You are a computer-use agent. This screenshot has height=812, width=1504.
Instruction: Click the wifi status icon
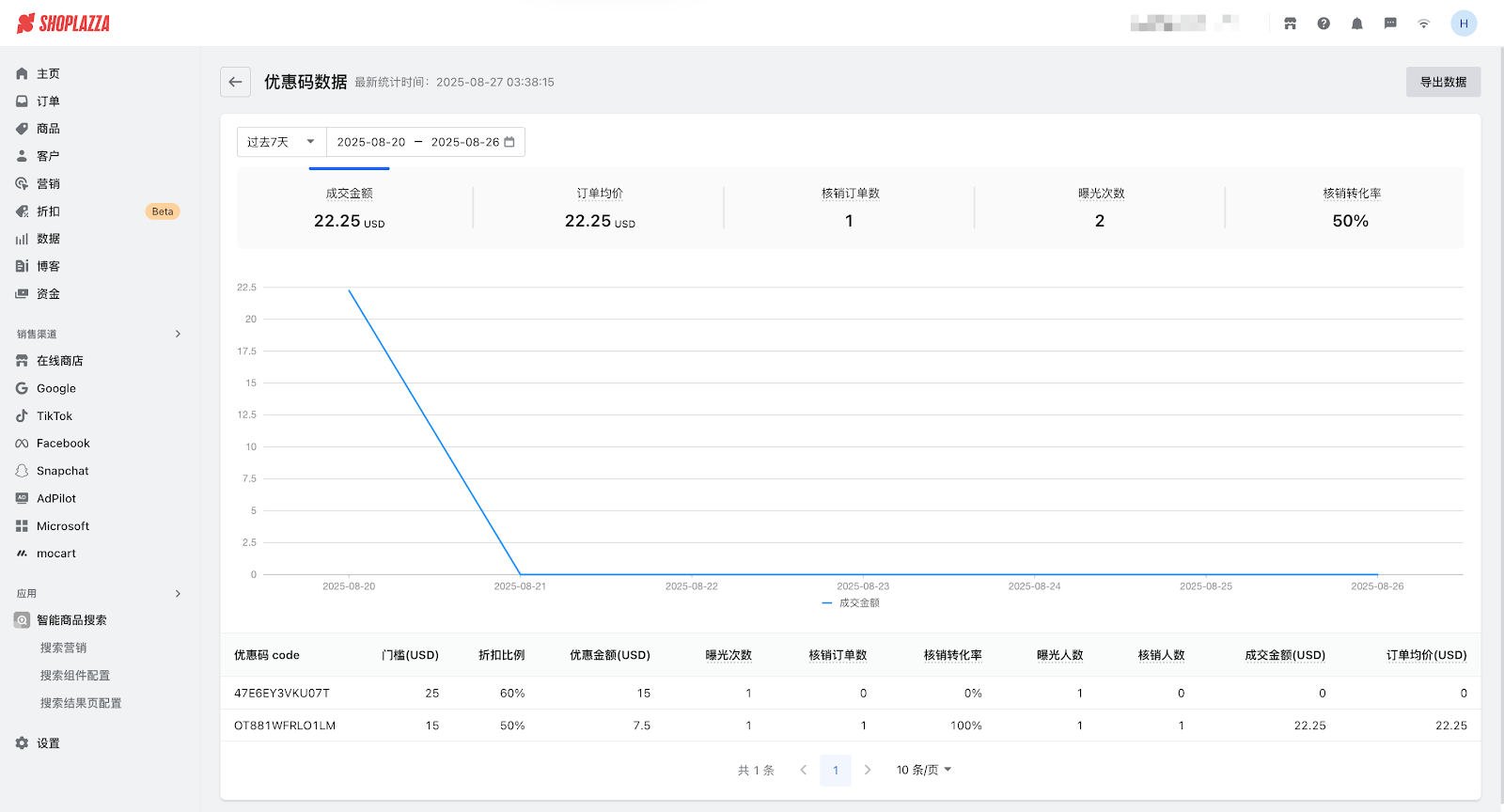coord(1424,23)
